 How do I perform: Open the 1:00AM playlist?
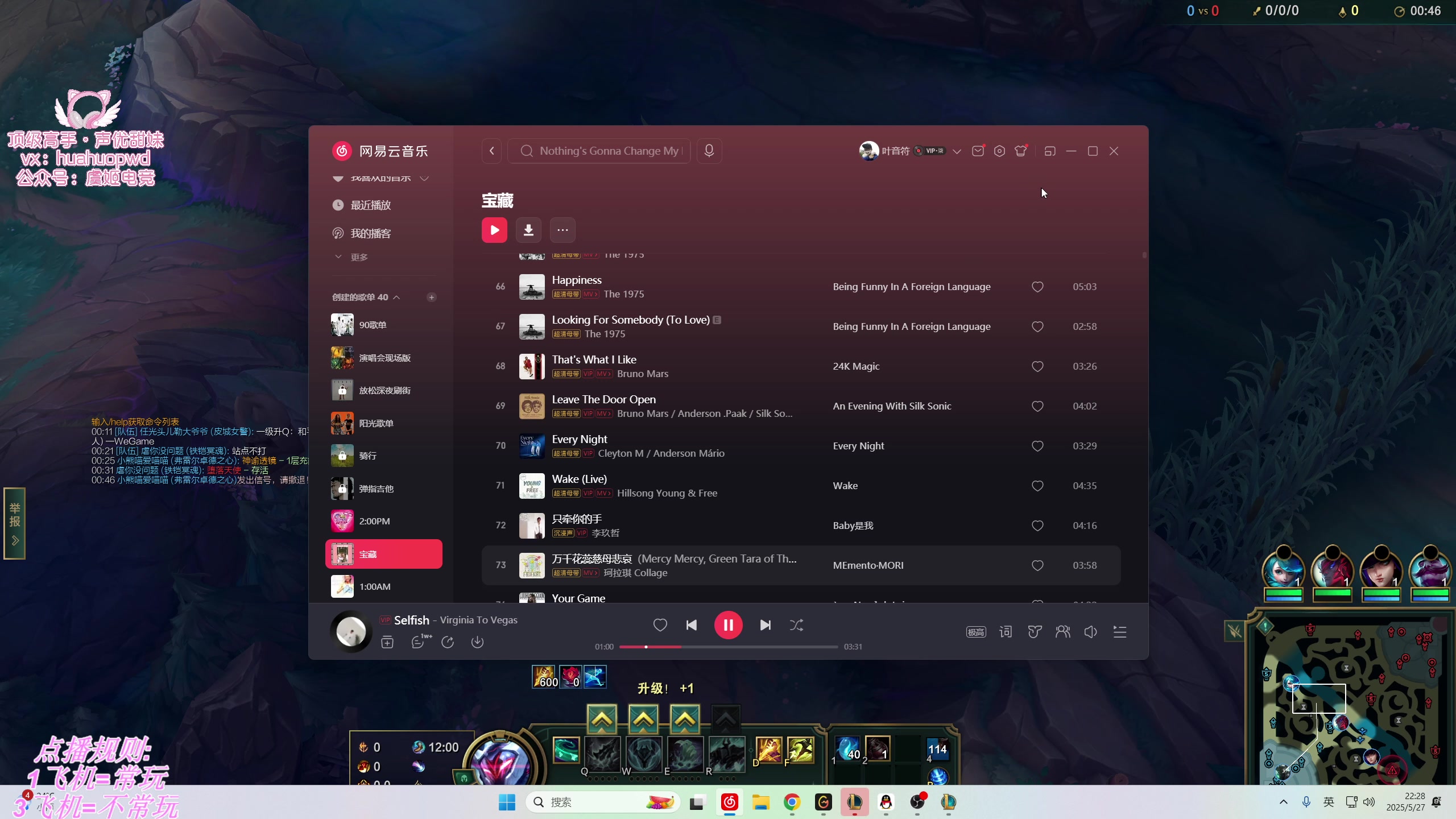point(384,586)
